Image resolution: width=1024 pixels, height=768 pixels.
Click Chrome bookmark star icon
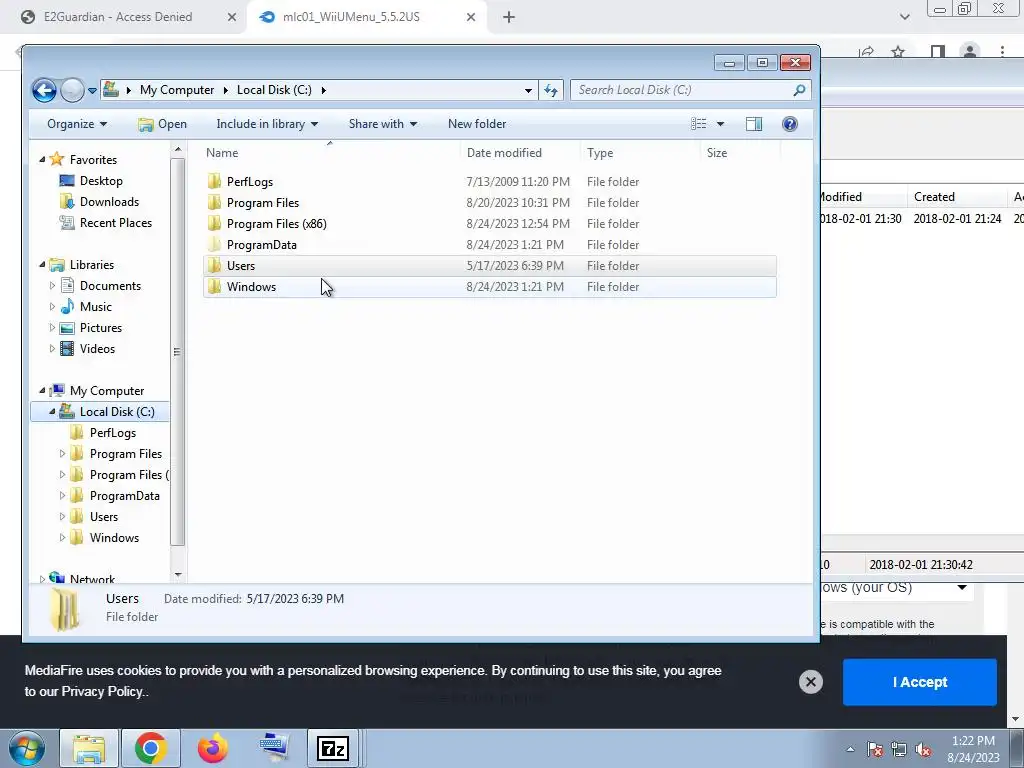tap(899, 51)
